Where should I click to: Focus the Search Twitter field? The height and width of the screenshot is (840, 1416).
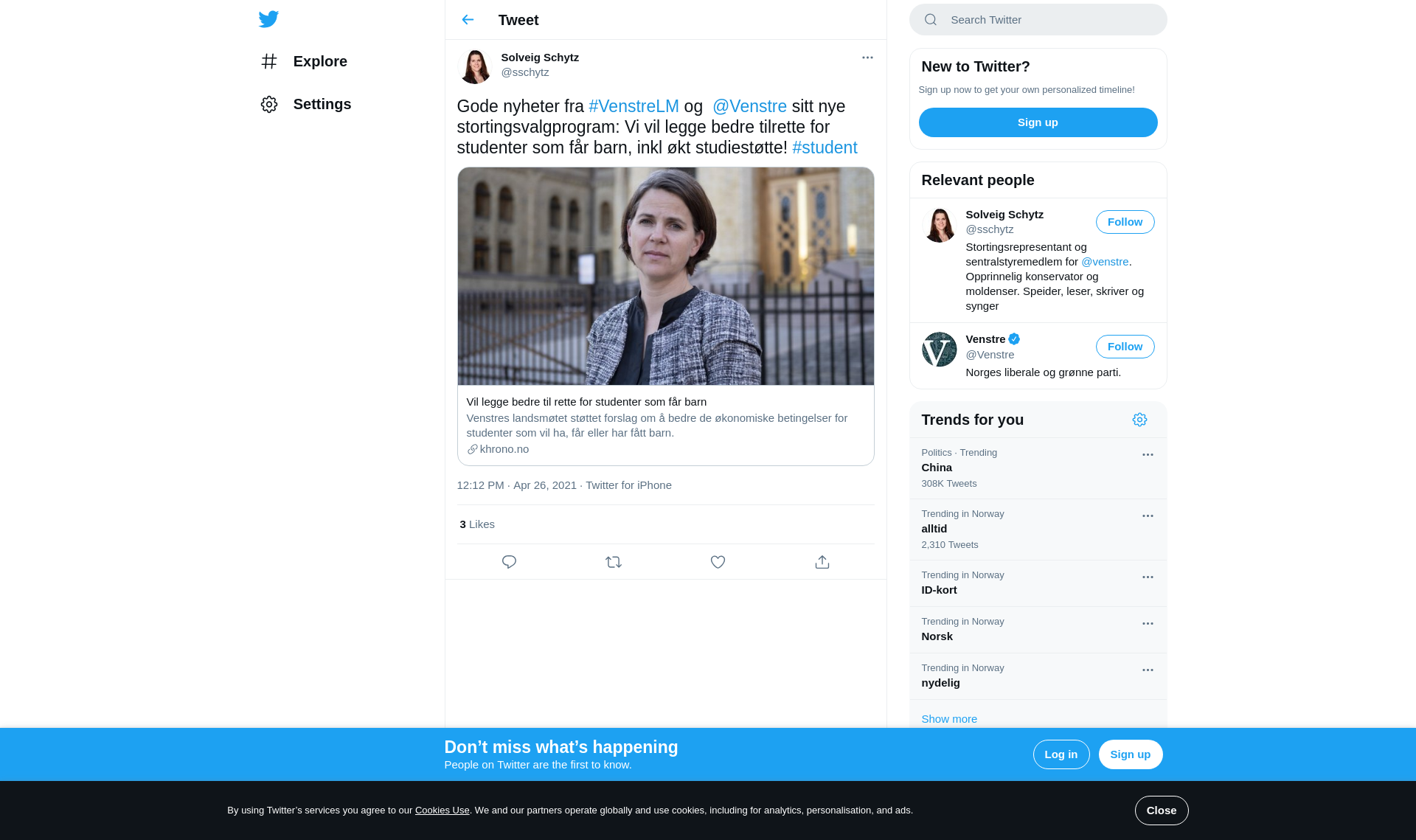1047,20
